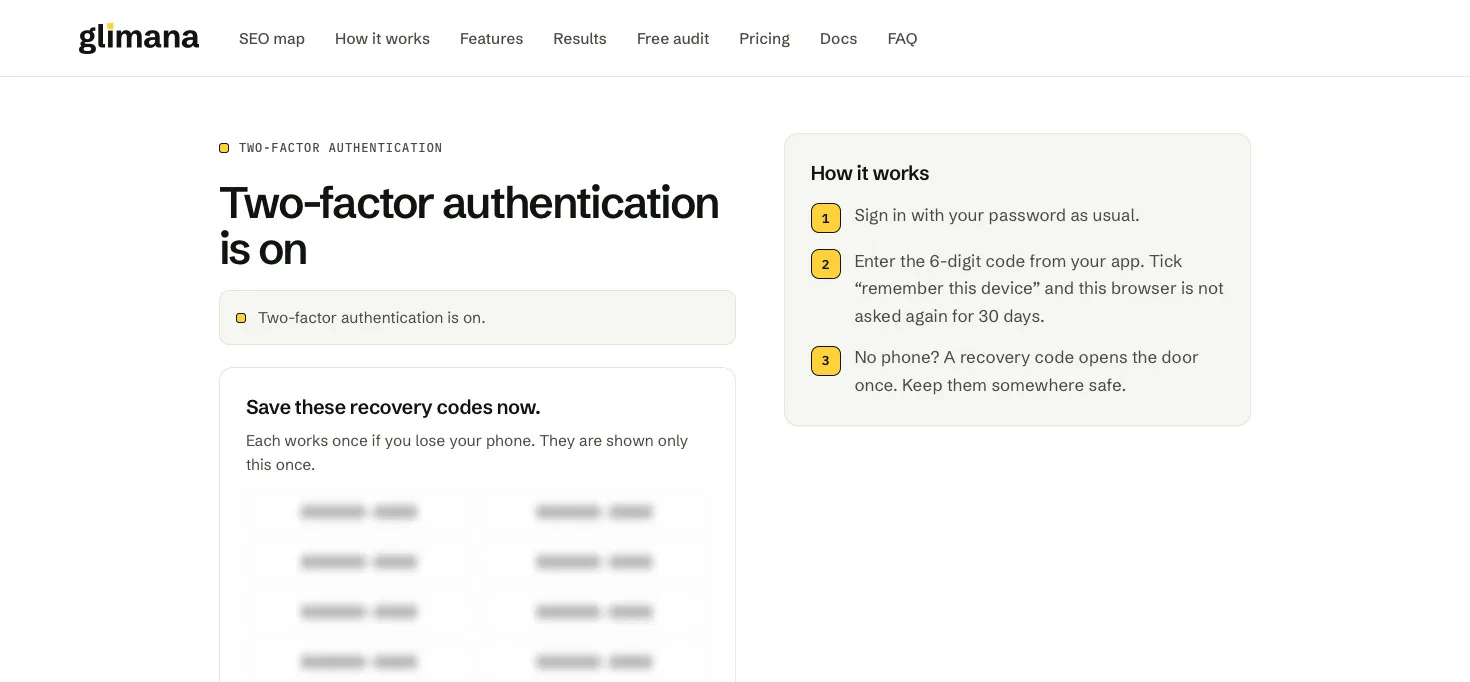Open the SEO map nav item
The width and height of the screenshot is (1470, 682).
[272, 39]
